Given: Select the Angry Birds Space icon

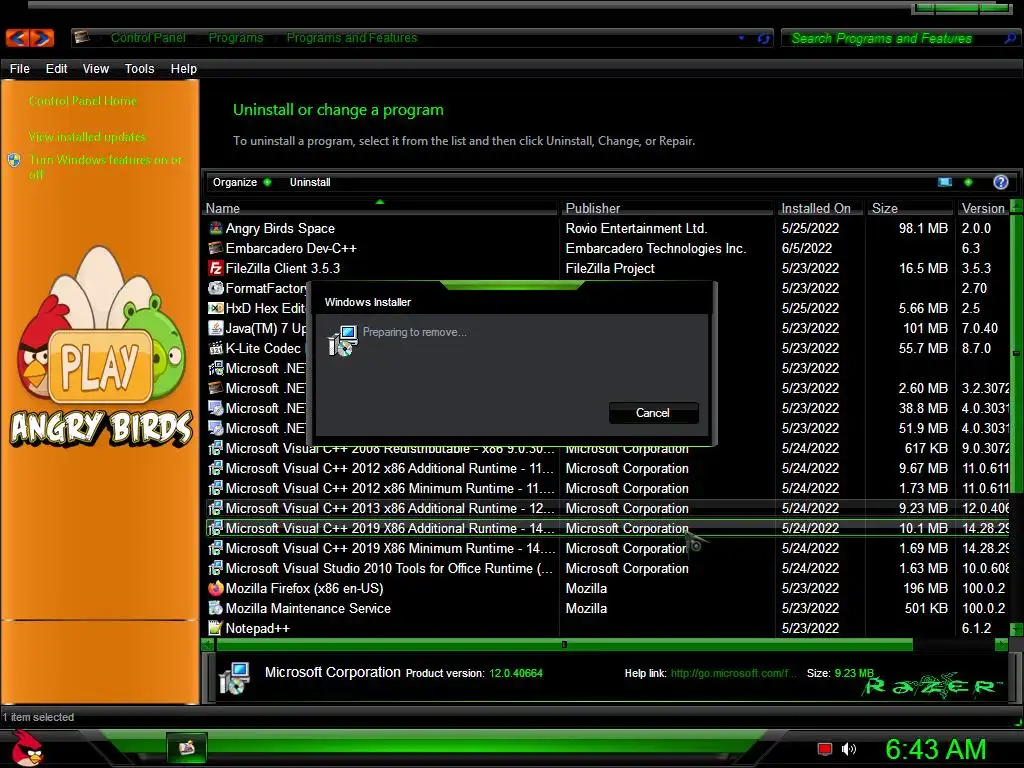Looking at the screenshot, I should [x=216, y=228].
